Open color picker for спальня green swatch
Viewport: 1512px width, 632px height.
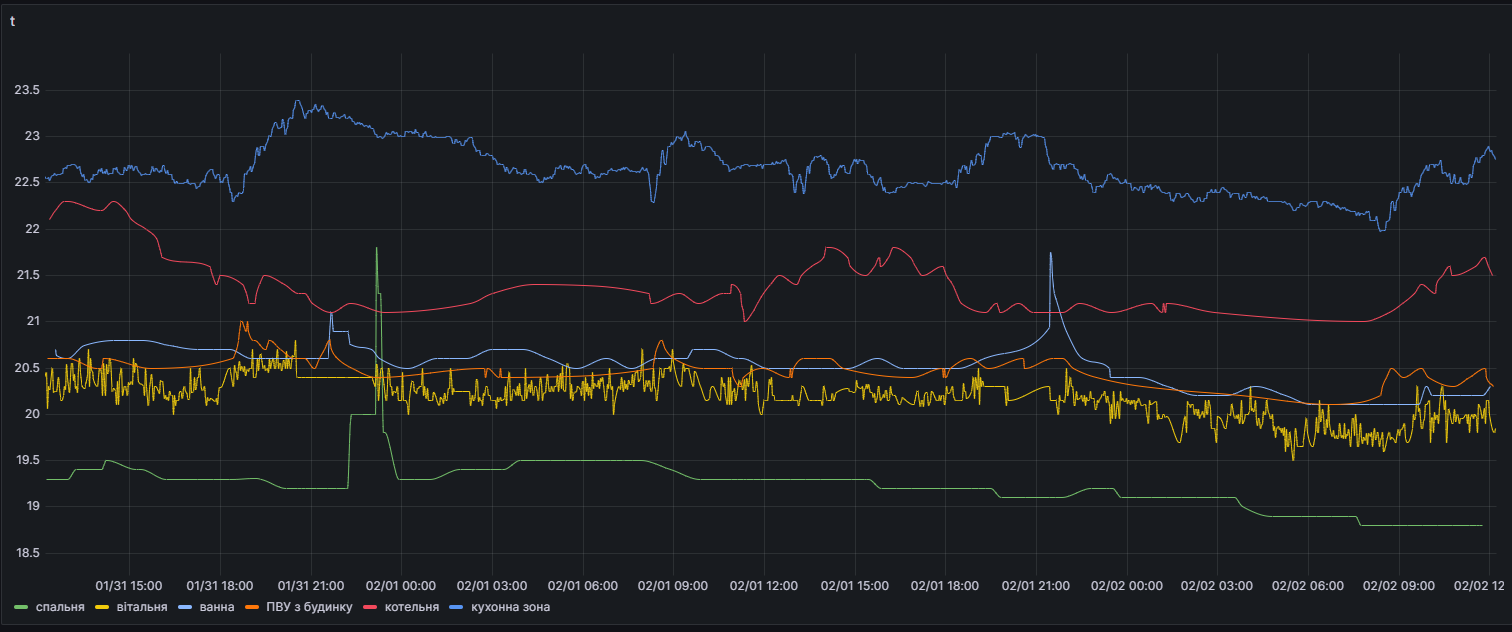[22, 607]
